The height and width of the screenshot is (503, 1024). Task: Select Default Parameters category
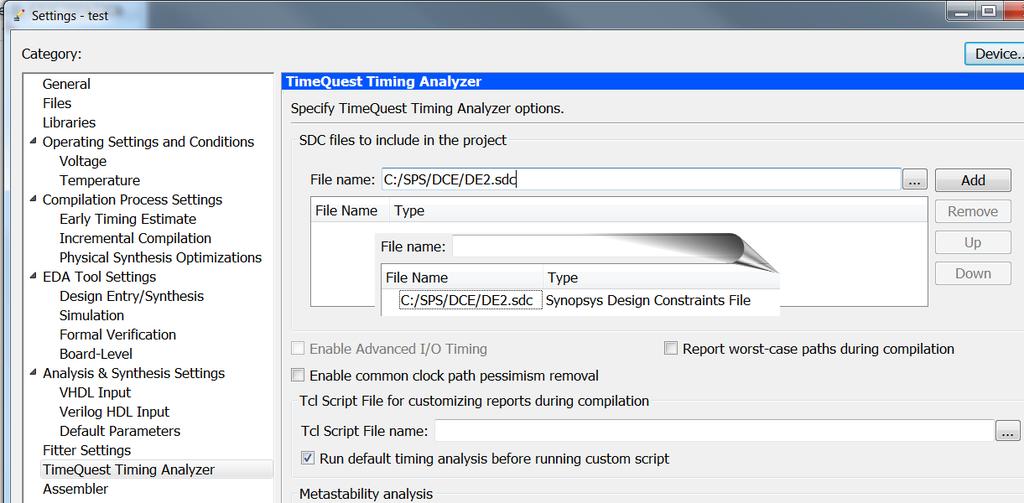(x=120, y=430)
